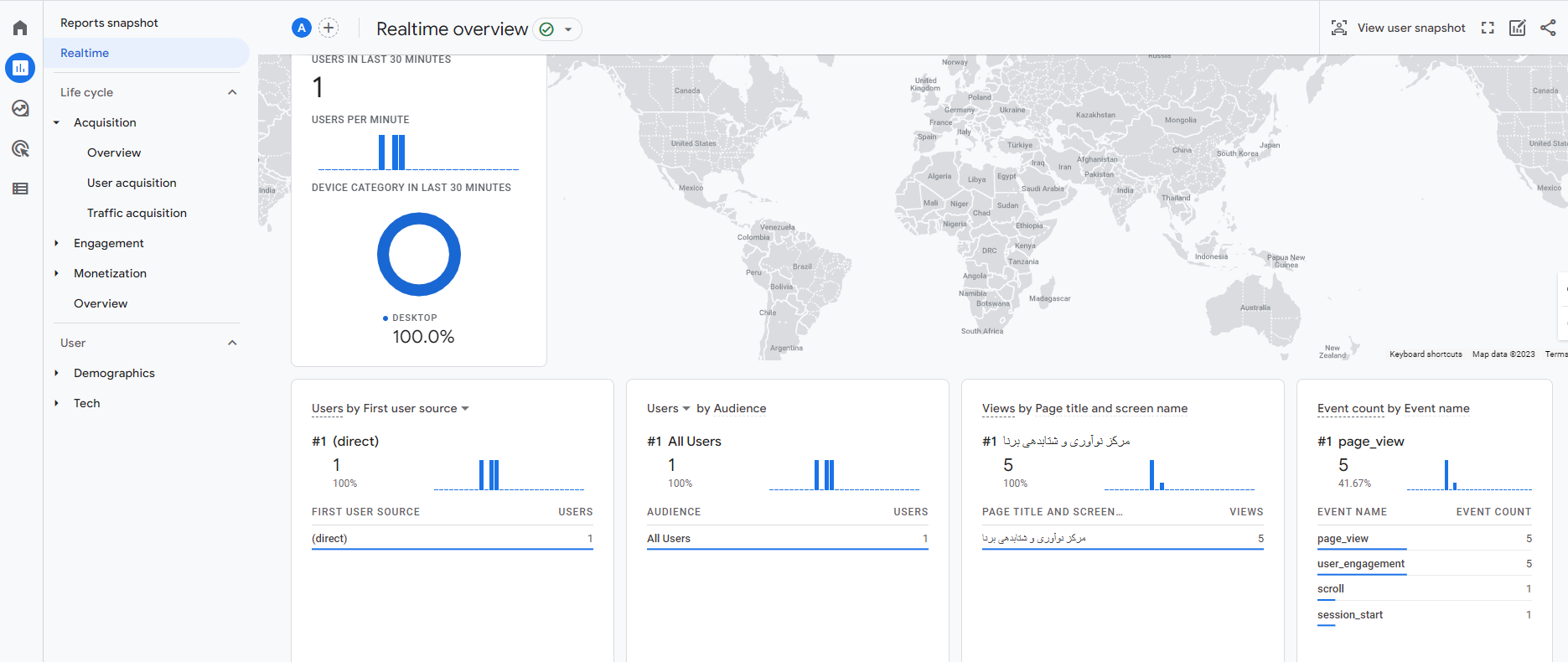Open the customize report icon

click(1518, 28)
